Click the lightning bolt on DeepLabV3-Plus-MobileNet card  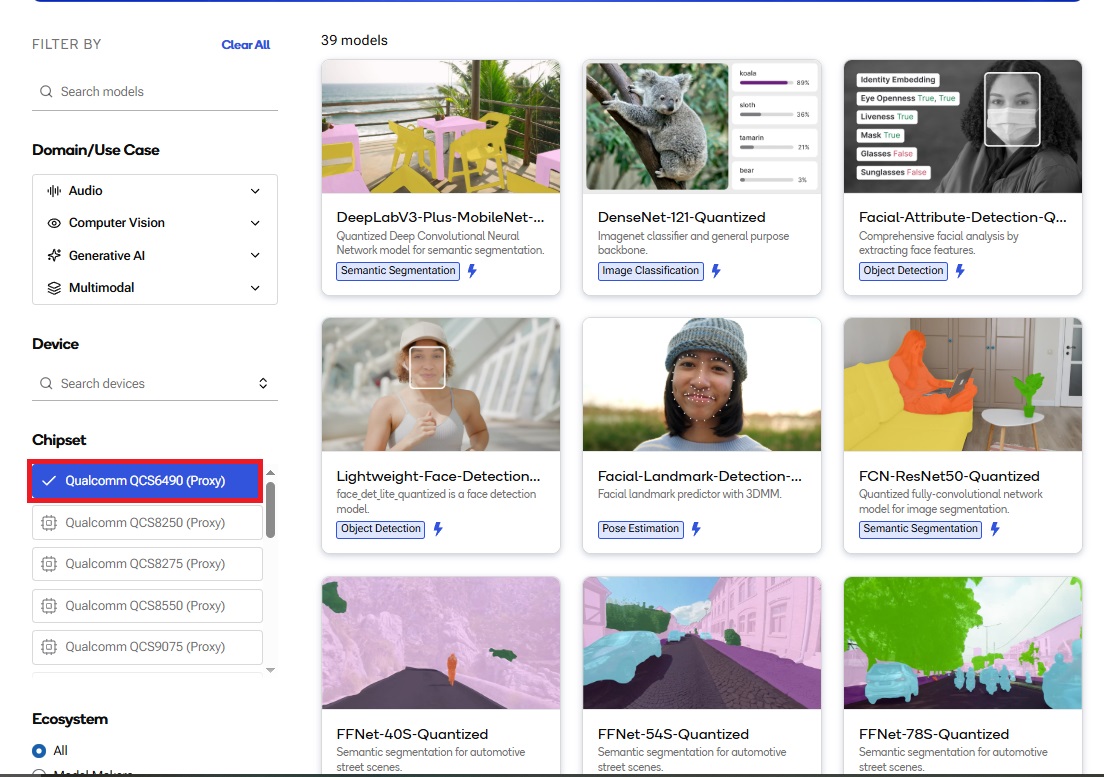click(x=471, y=270)
